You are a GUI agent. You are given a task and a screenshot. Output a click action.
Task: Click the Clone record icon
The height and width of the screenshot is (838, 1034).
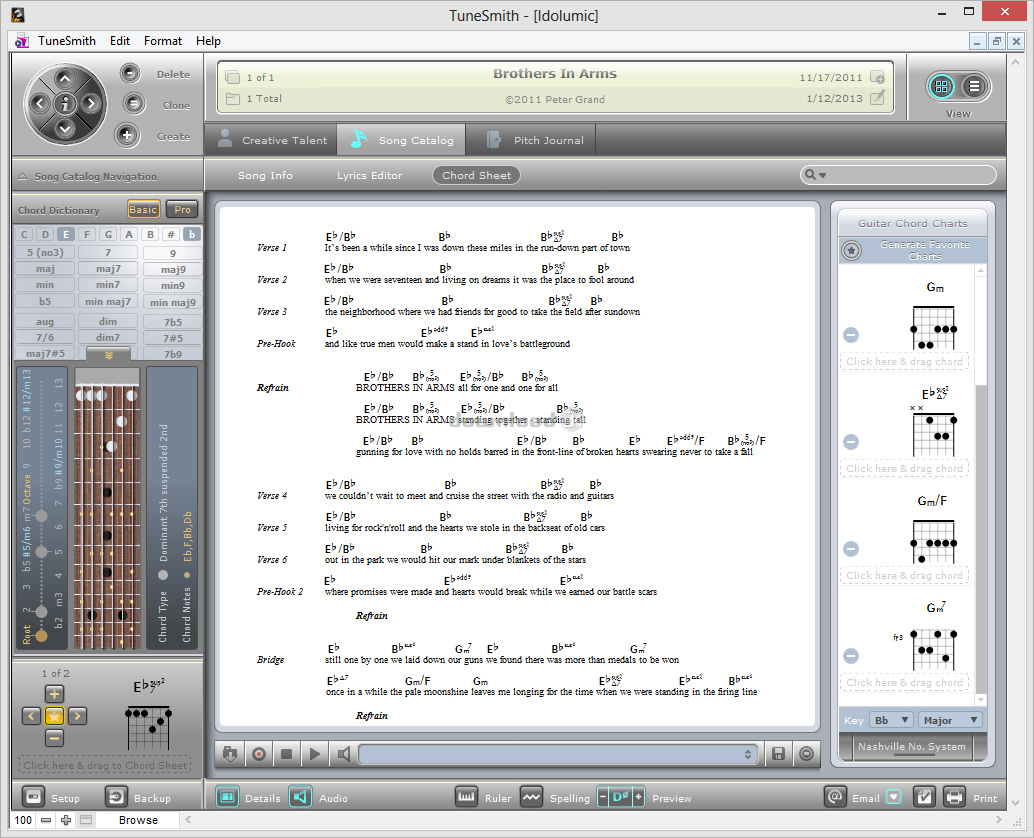(133, 104)
